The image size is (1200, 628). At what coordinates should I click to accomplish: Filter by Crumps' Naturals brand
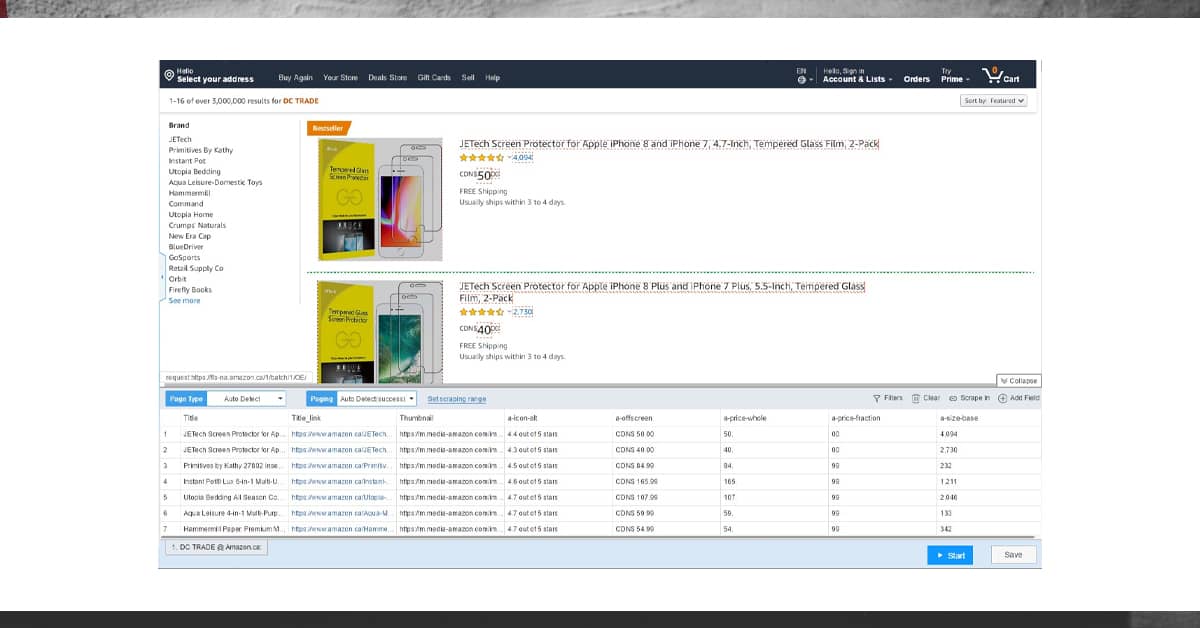[197, 225]
